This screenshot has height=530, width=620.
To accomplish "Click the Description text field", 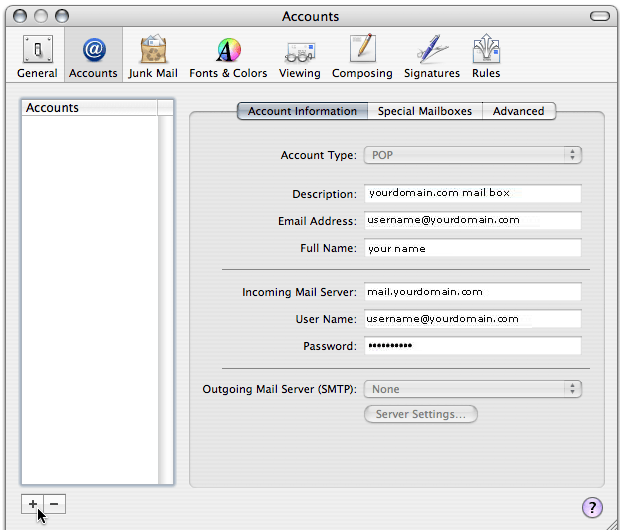I will pos(472,194).
